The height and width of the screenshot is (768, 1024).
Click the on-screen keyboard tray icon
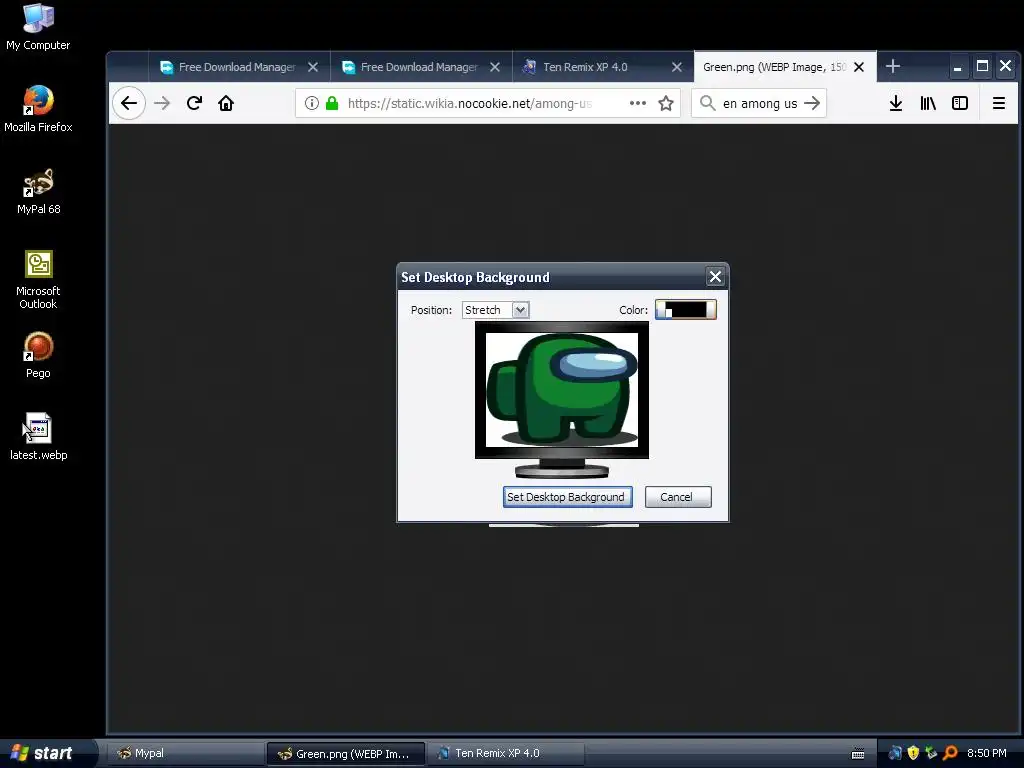coord(858,754)
